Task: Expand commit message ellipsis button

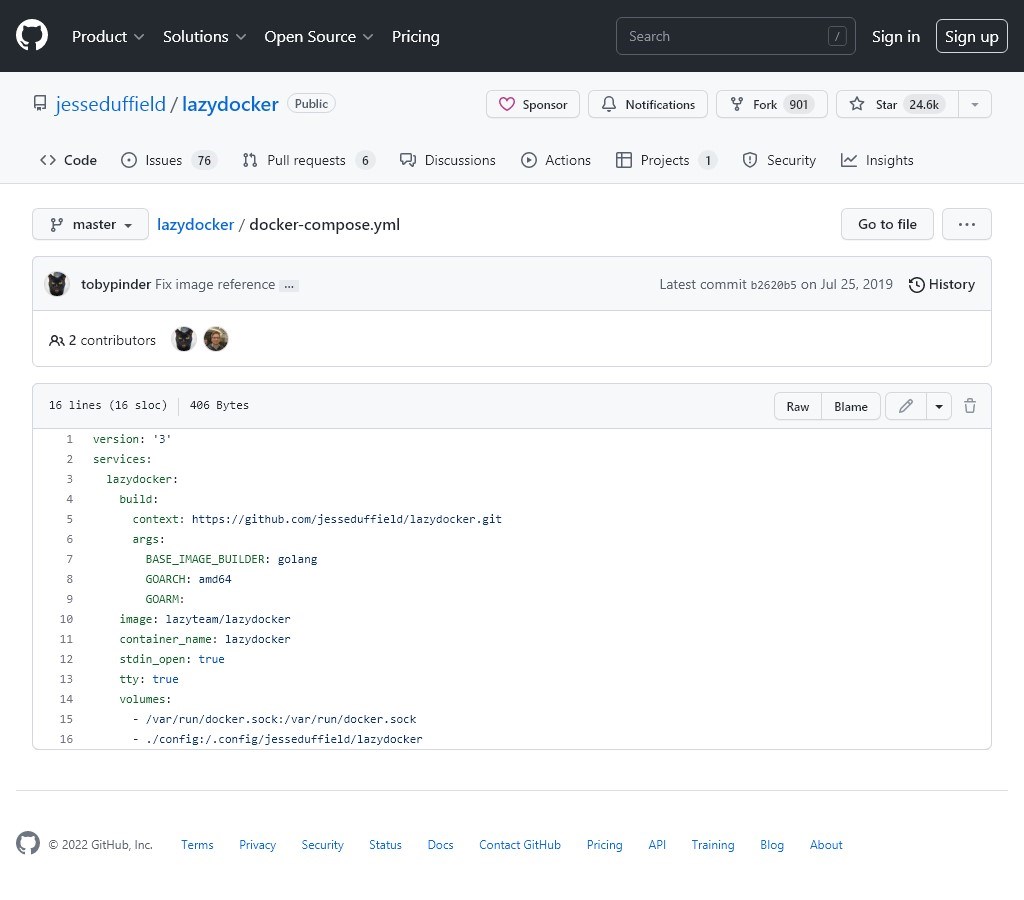Action: [289, 285]
